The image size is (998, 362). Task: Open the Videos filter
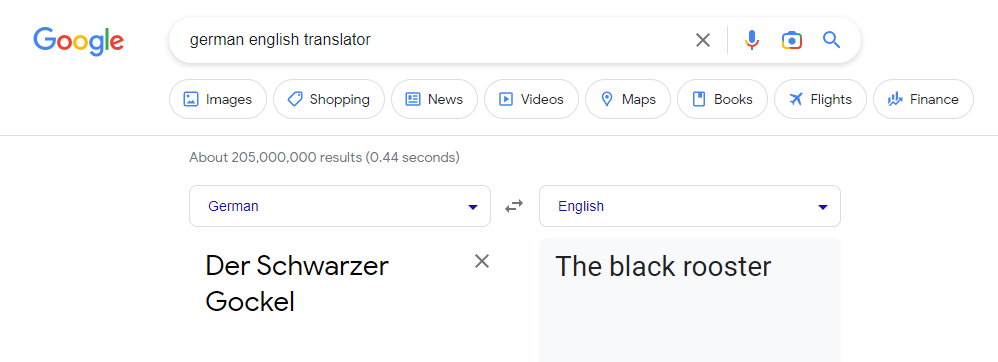[x=531, y=99]
